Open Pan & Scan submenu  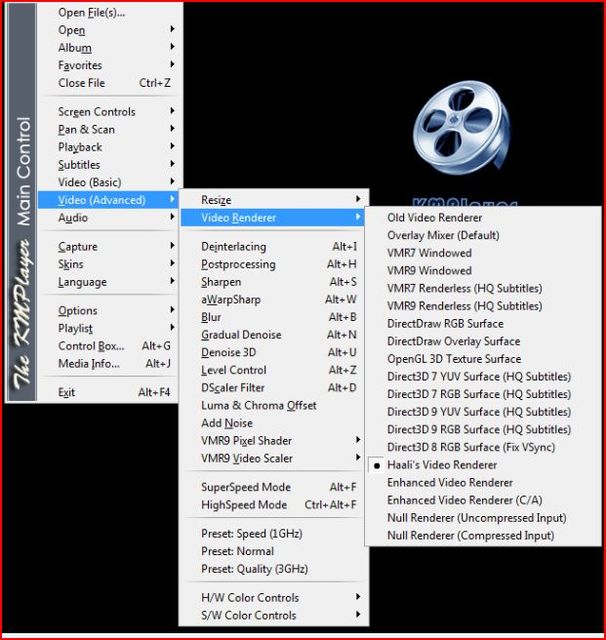point(109,129)
